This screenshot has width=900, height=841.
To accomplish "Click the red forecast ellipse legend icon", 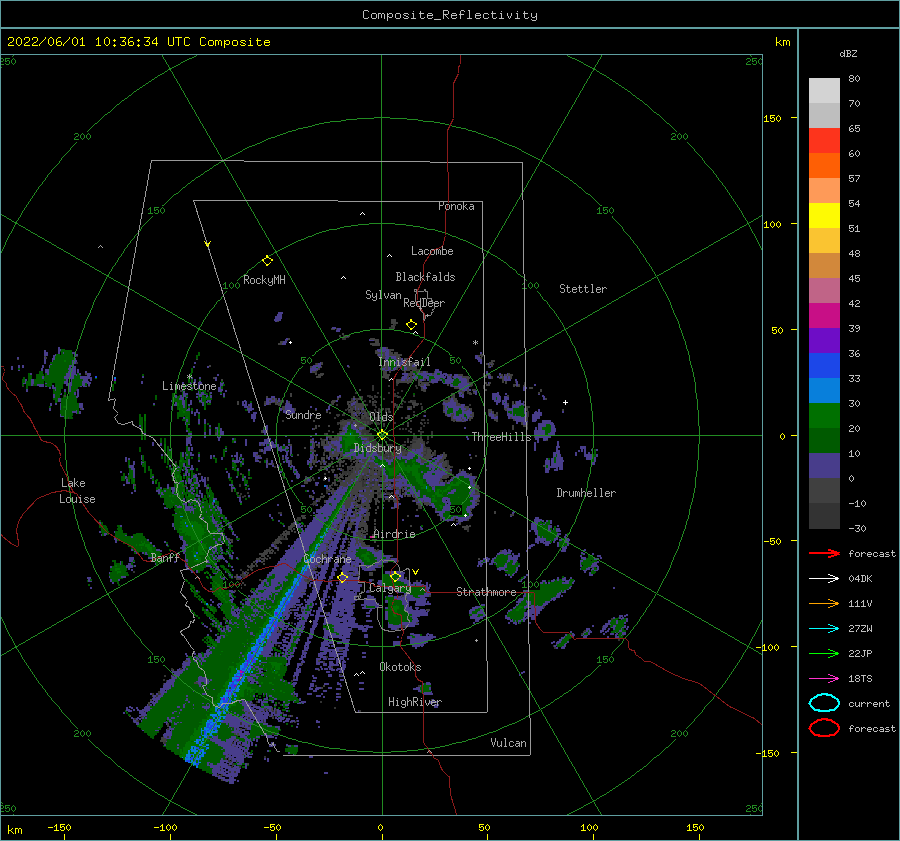I will [824, 728].
